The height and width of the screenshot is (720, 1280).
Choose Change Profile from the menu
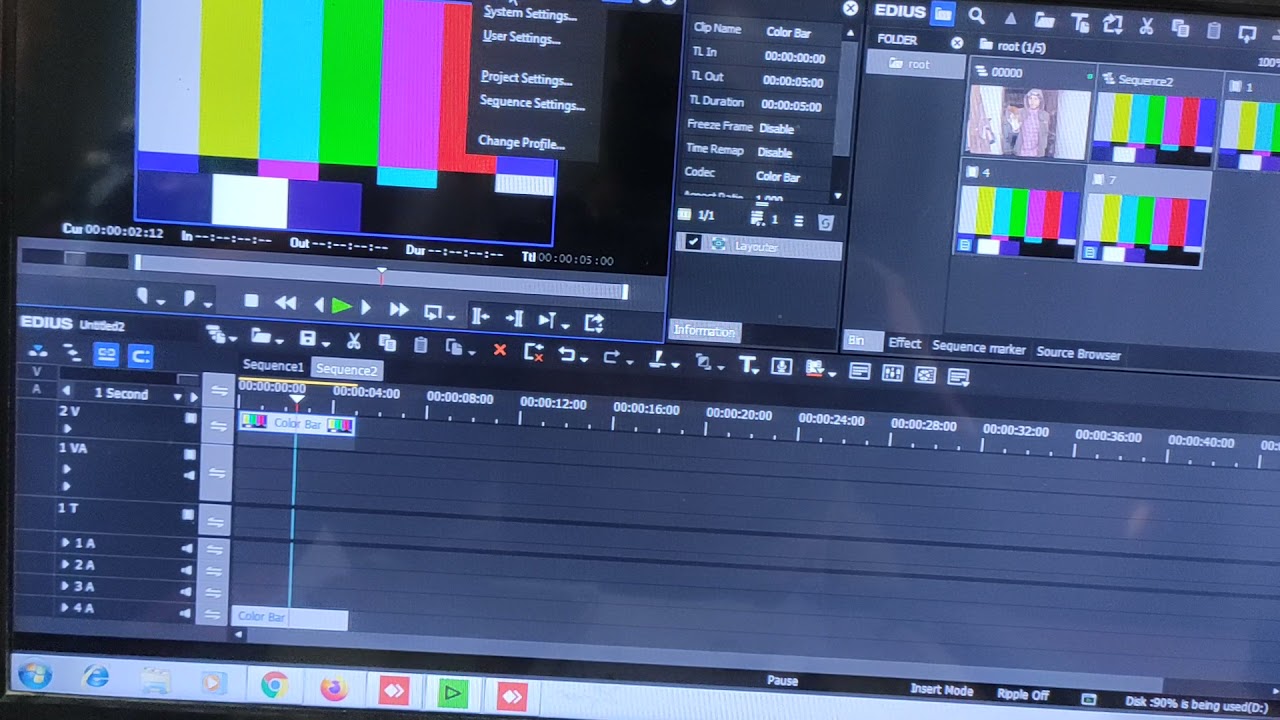[521, 142]
